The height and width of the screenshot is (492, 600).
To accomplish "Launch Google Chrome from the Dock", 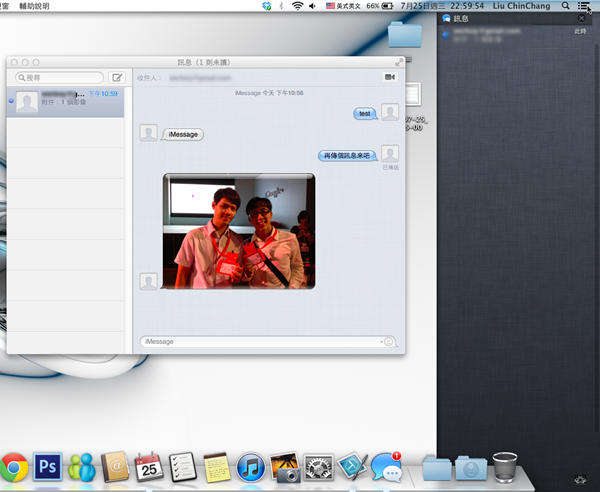I will point(12,466).
